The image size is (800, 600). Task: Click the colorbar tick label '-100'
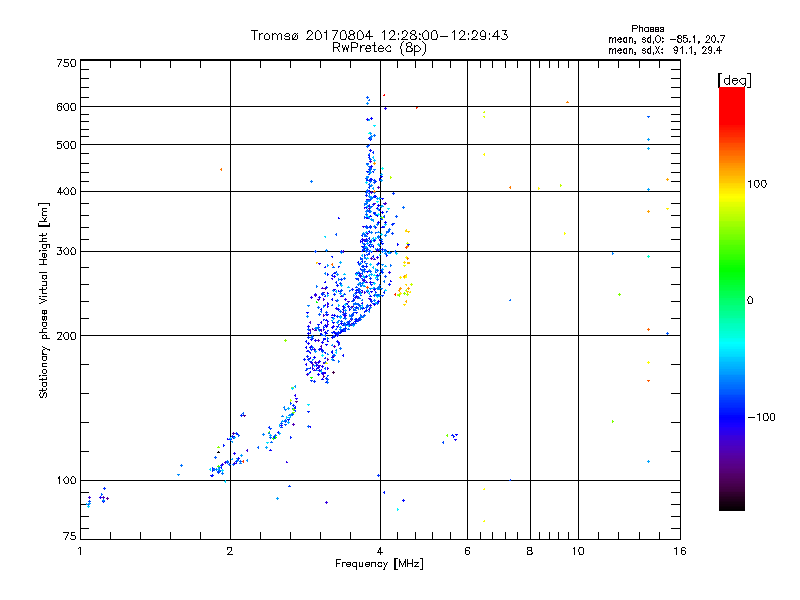tap(761, 417)
